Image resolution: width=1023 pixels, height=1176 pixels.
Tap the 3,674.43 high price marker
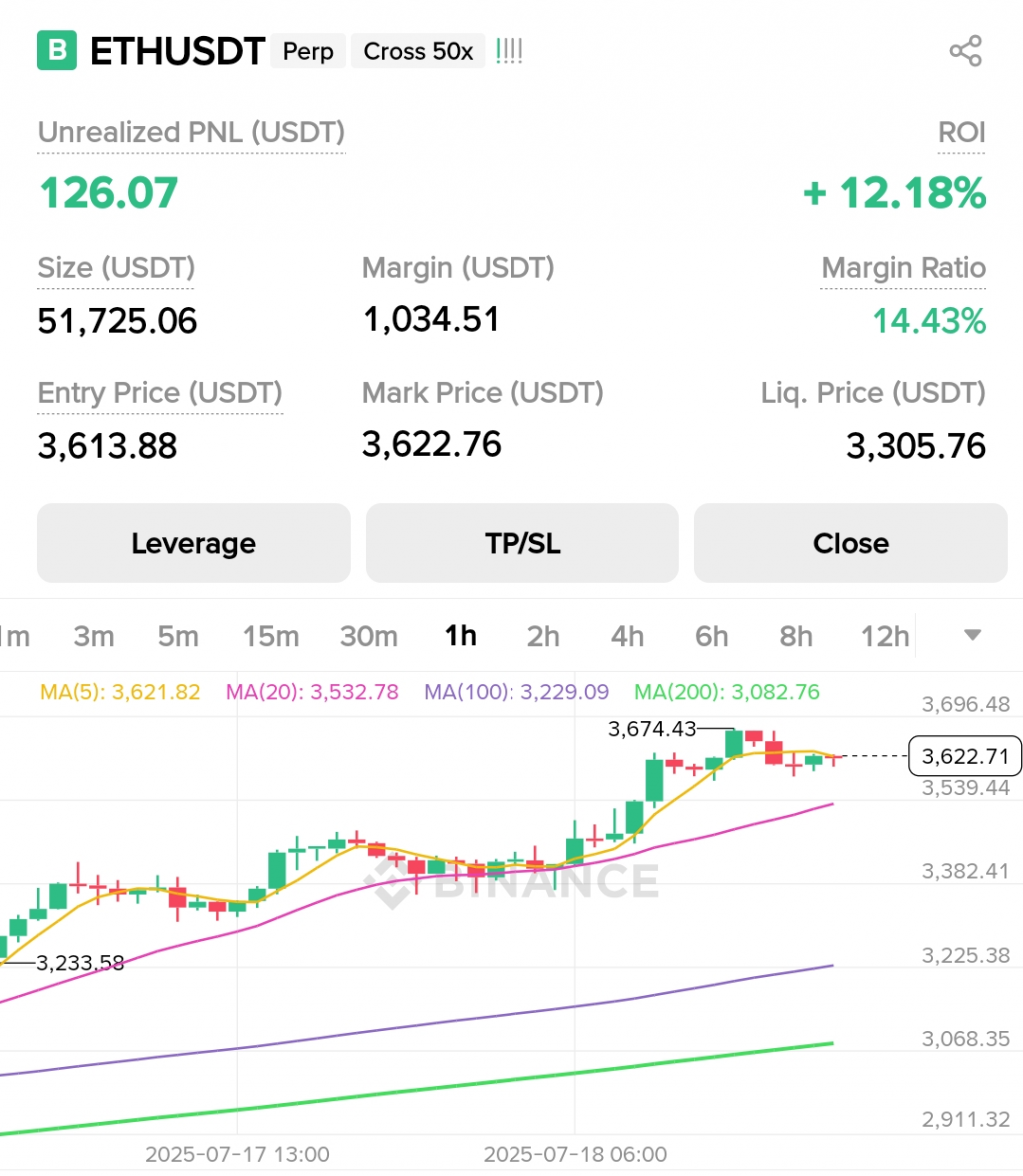(x=652, y=729)
